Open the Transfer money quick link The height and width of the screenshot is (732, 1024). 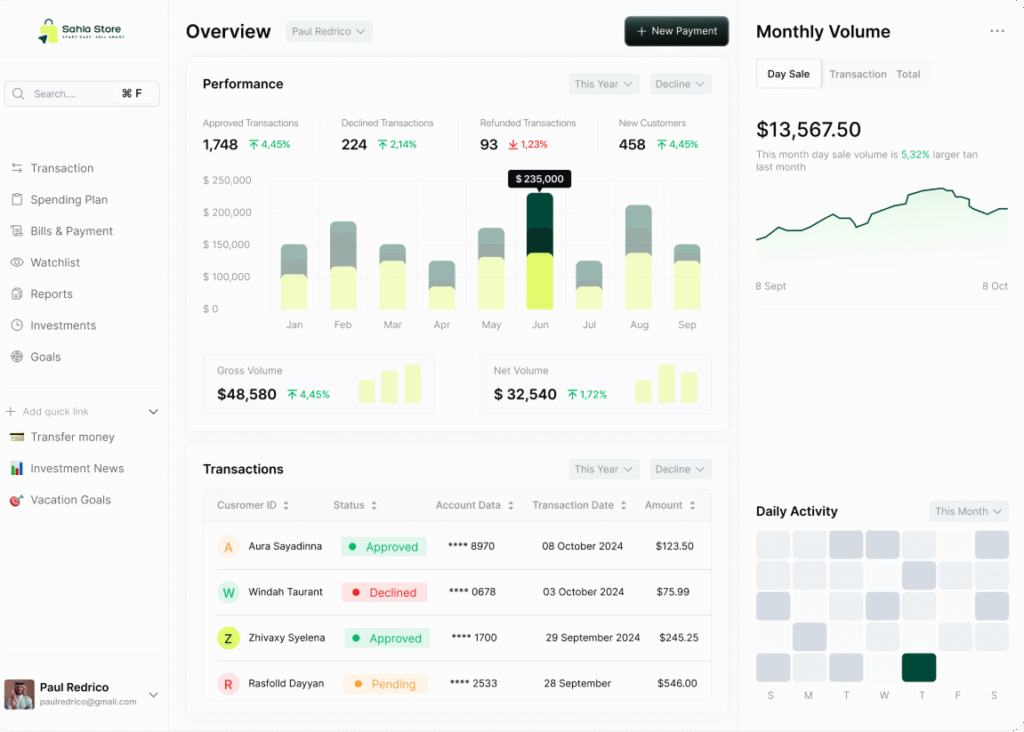(x=72, y=437)
